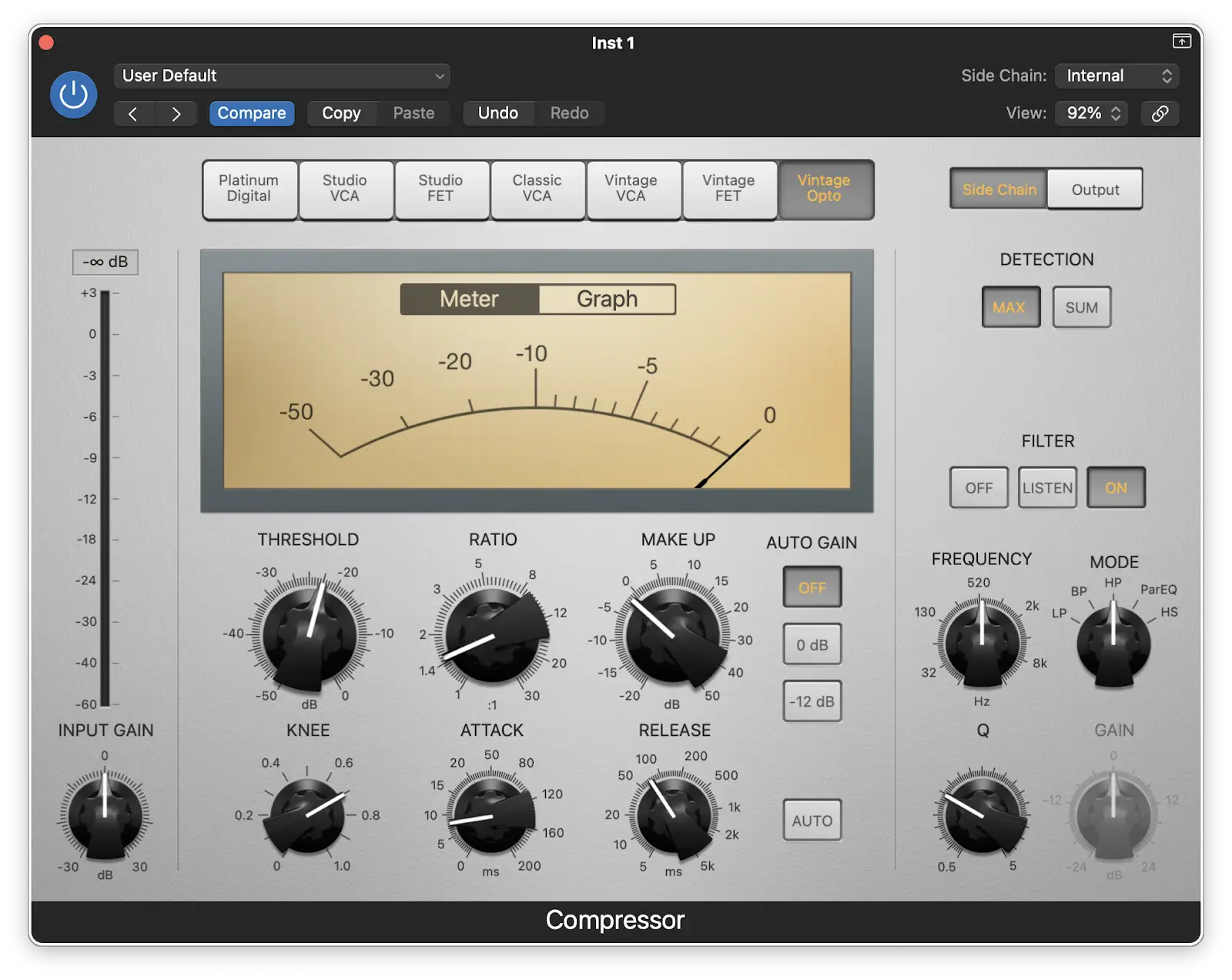Set Auto Gain to -12 dB
The width and height of the screenshot is (1232, 980).
coord(812,701)
